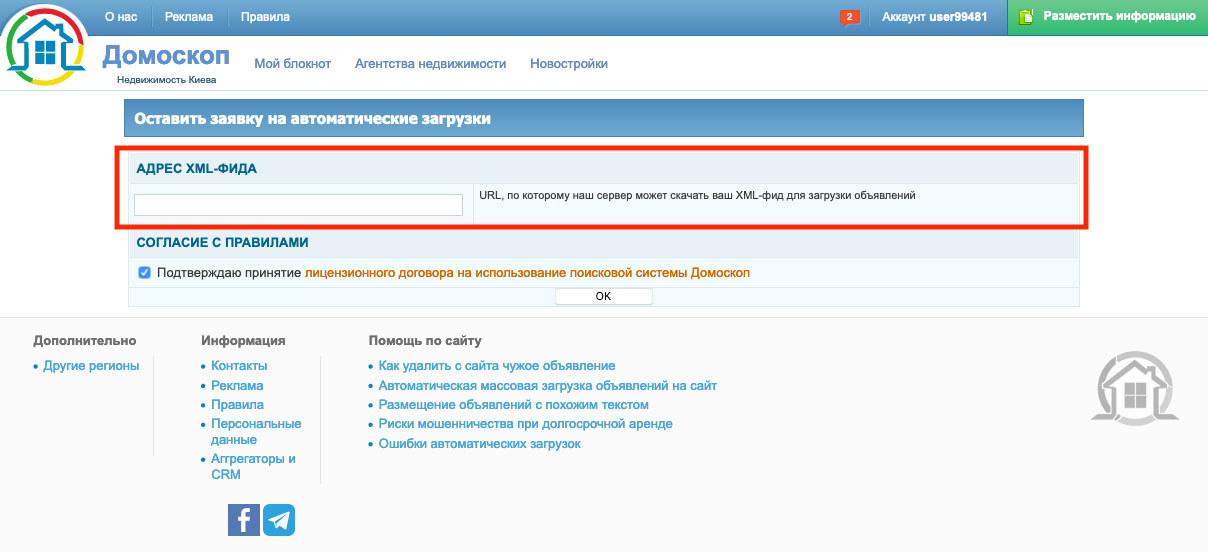The width and height of the screenshot is (1208, 552).
Task: Click the Домоскоп site title text
Action: point(166,54)
